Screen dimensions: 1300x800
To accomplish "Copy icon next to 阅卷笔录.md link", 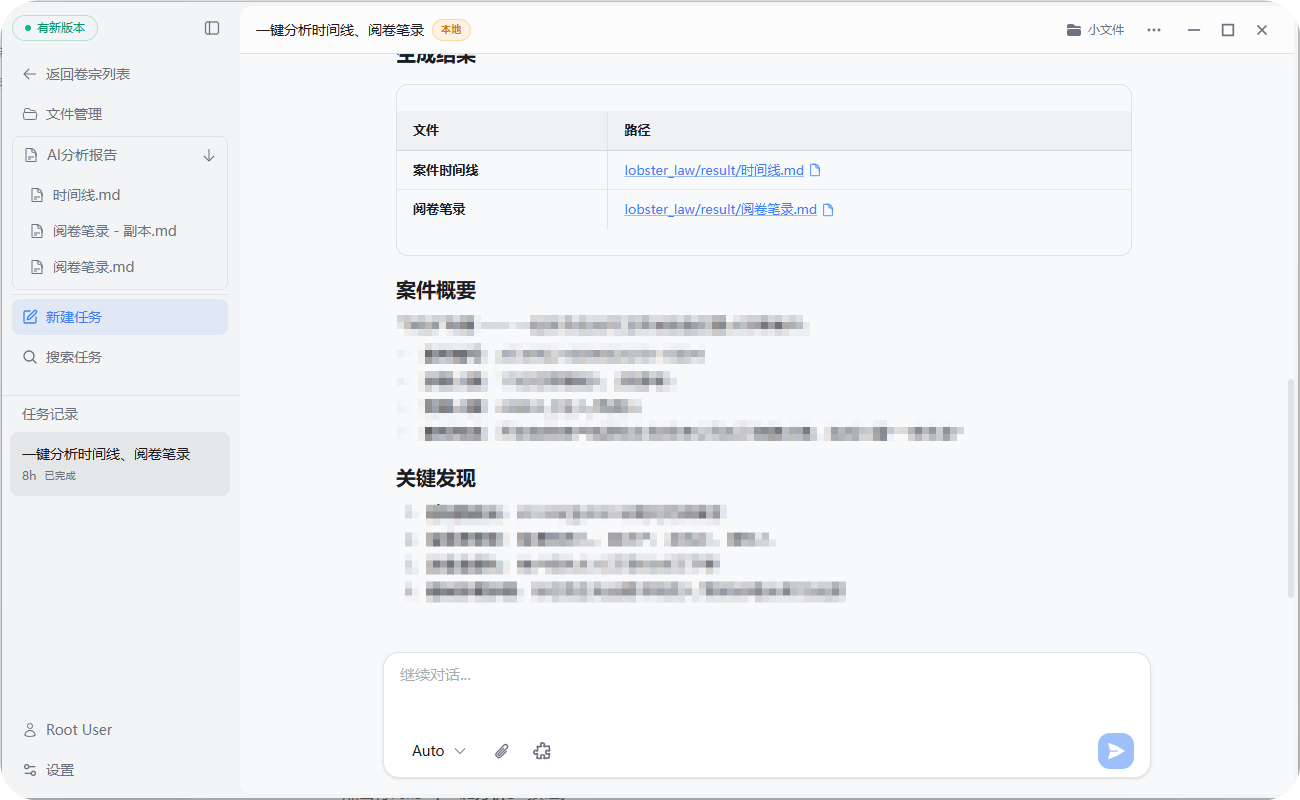I will (x=828, y=210).
